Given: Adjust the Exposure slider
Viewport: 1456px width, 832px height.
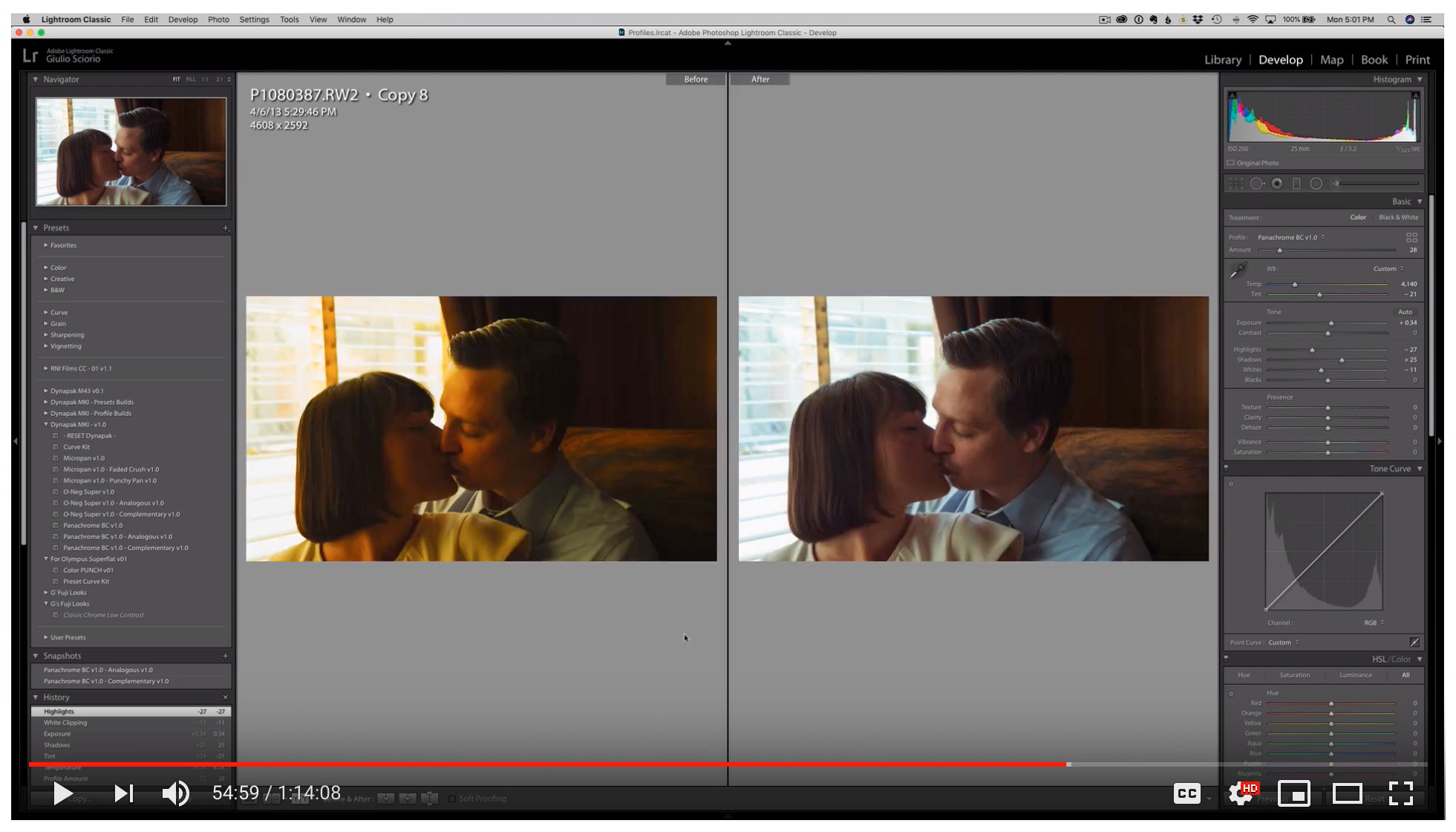Looking at the screenshot, I should point(1331,323).
